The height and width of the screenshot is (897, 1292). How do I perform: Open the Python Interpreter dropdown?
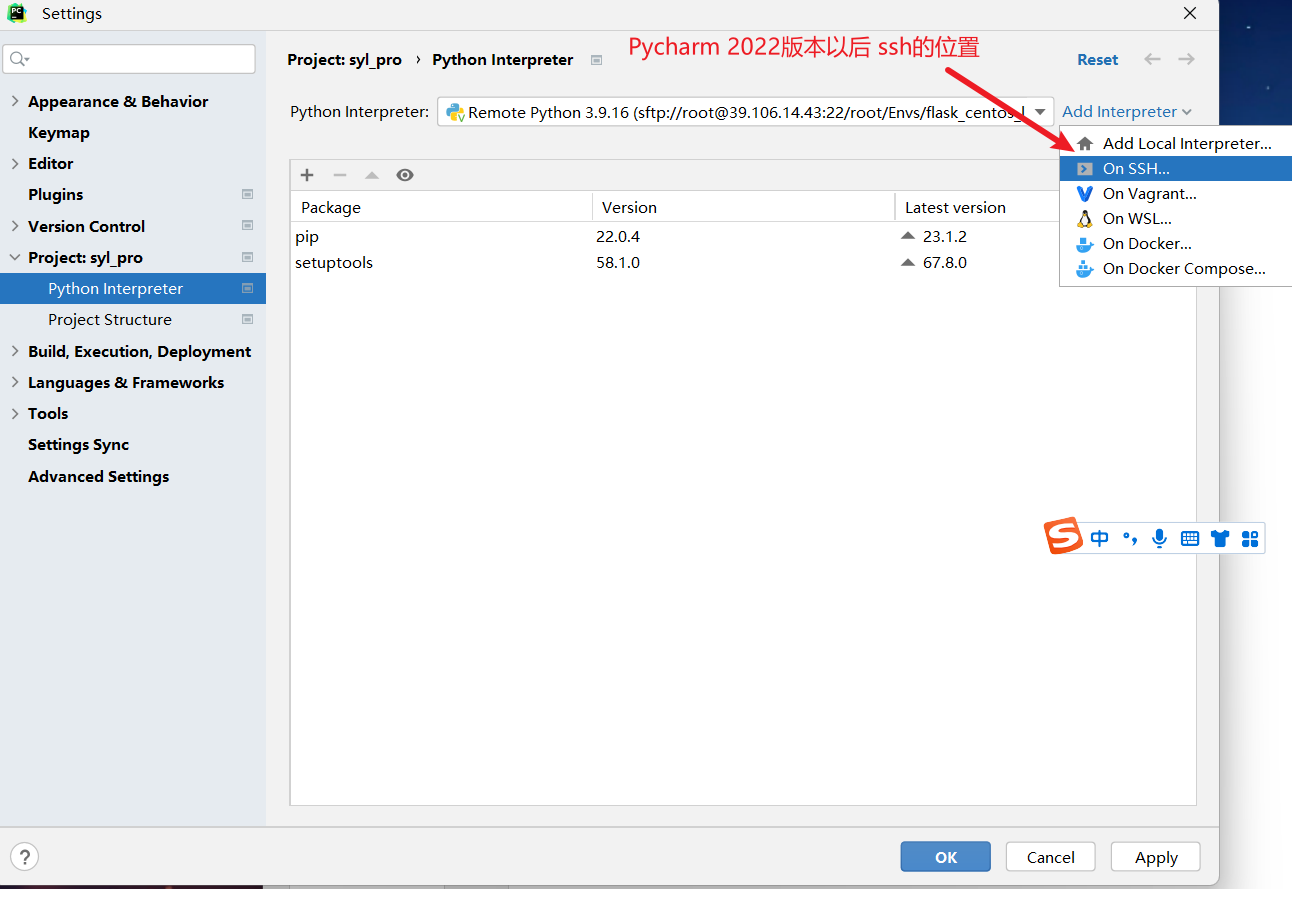pos(1038,111)
